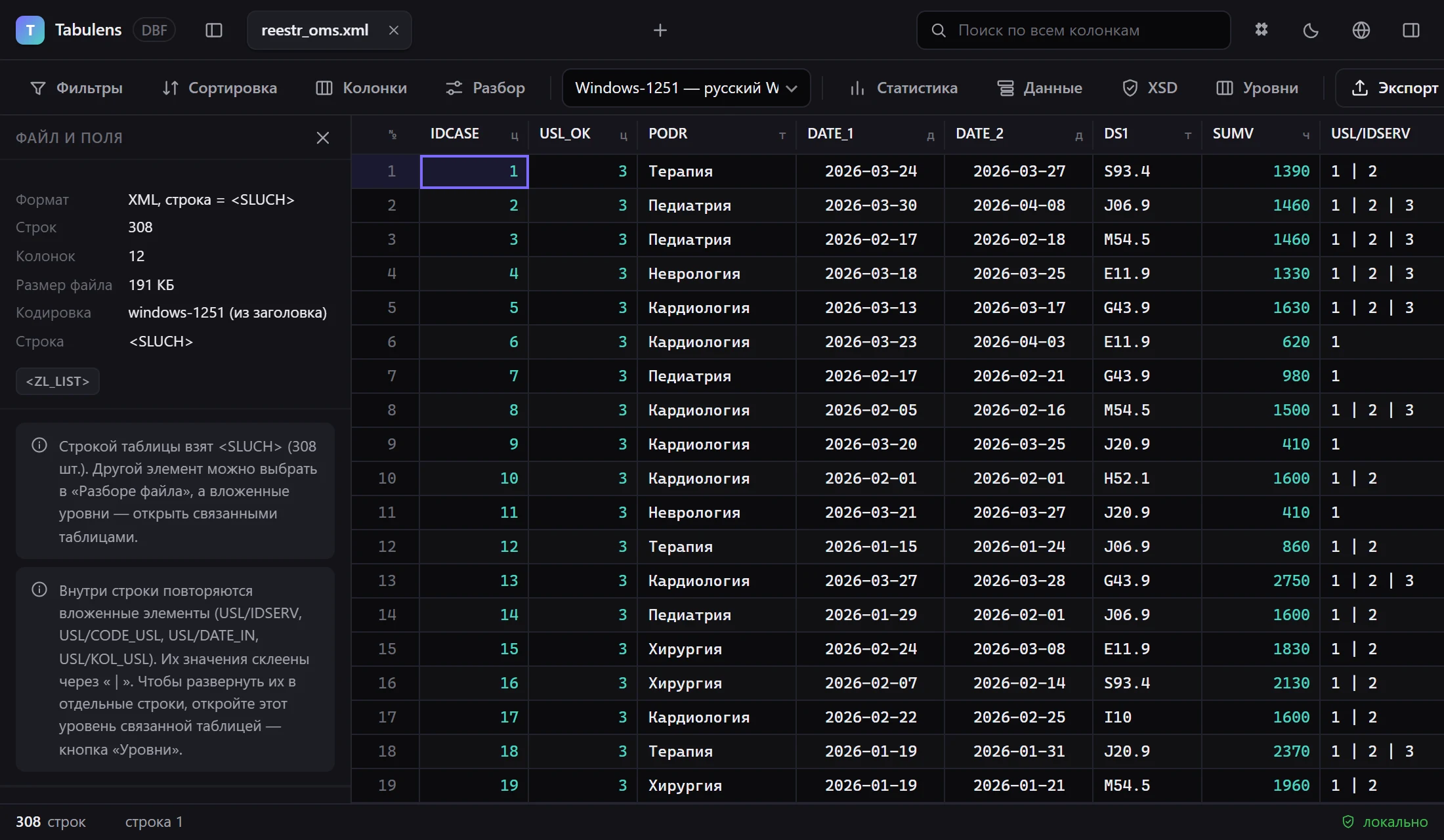Click the row number column header icon

pos(393,135)
